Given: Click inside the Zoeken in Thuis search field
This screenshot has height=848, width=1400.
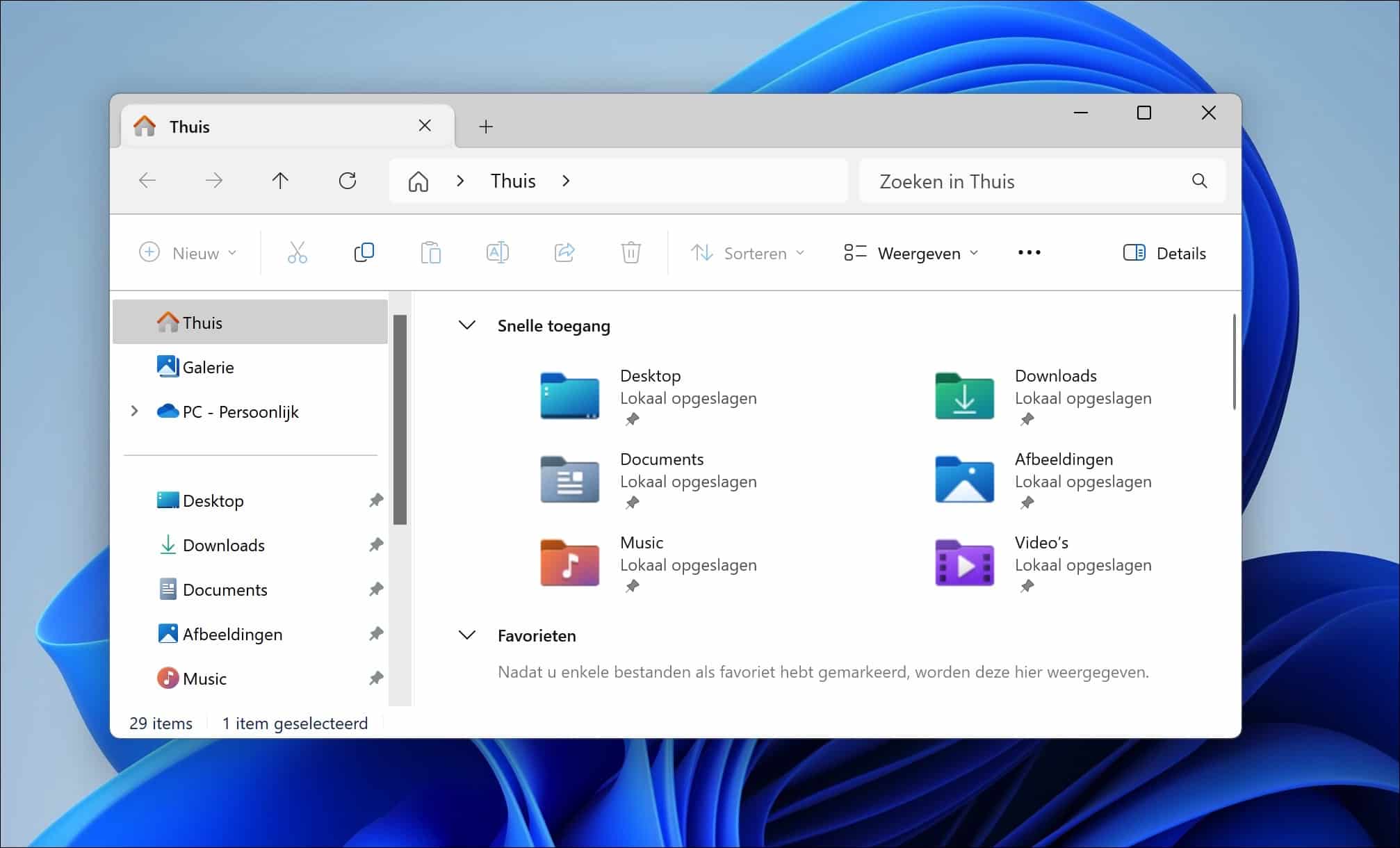Looking at the screenshot, I should coord(1008,181).
